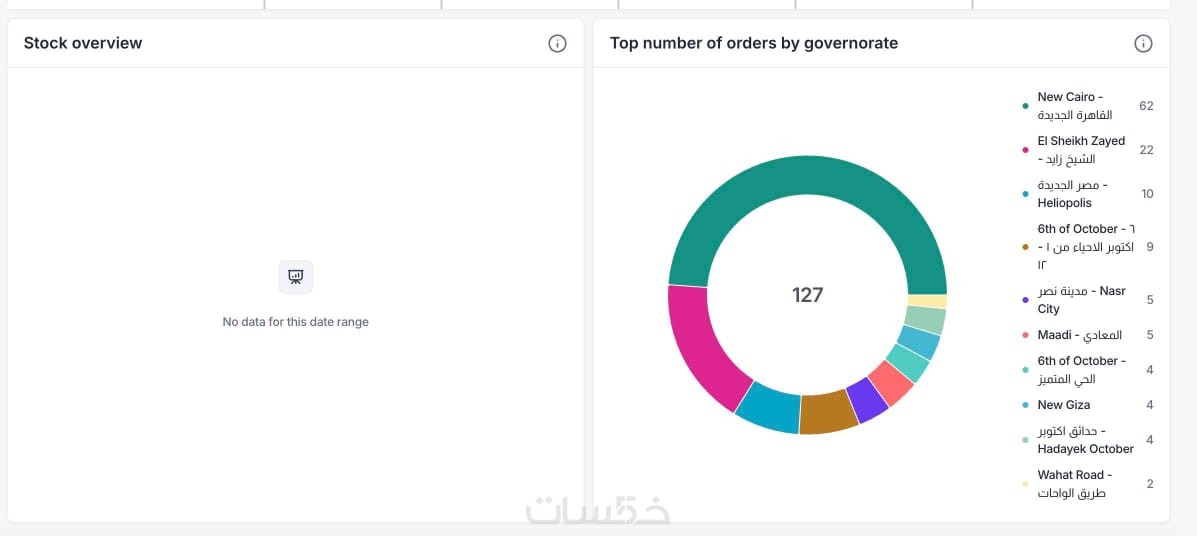Select the El Sheikh Zayed legend entry
Screen dimensions: 1197x536
[x=1080, y=150]
